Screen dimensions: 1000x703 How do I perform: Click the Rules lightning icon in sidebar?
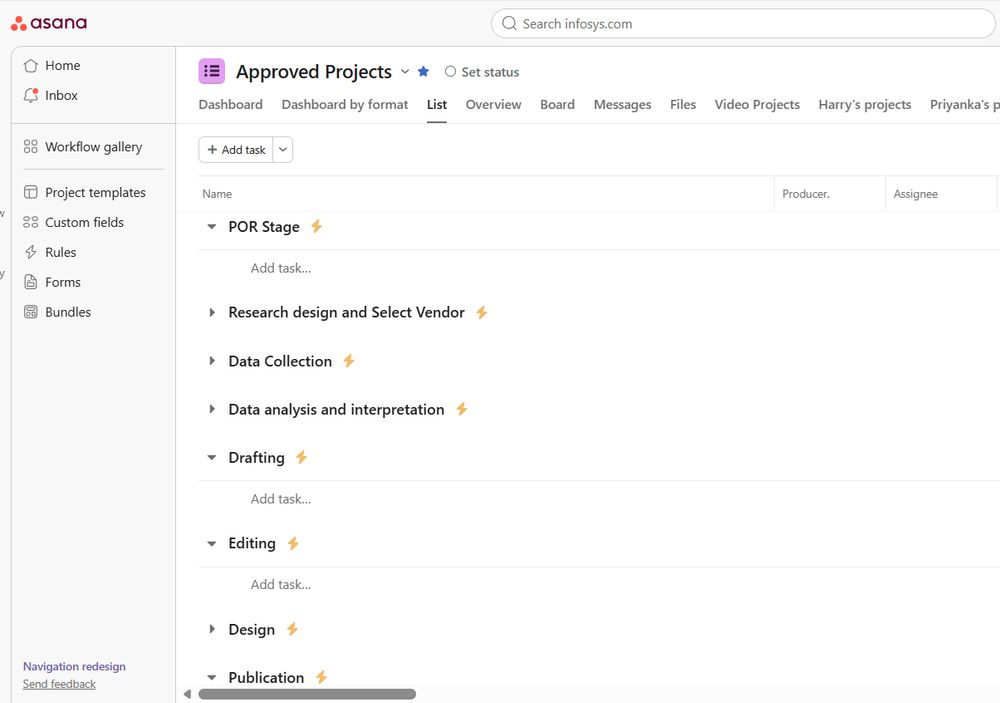[31, 252]
